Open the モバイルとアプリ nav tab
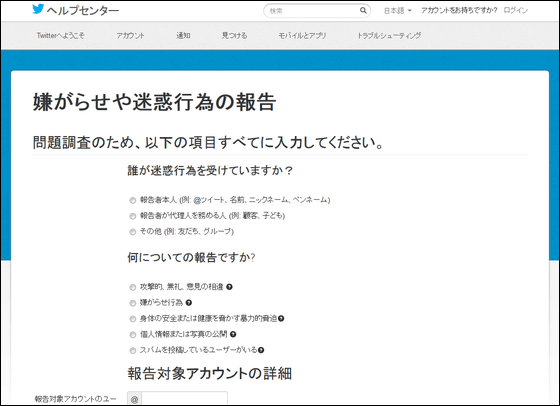560x406 pixels. (x=302, y=35)
